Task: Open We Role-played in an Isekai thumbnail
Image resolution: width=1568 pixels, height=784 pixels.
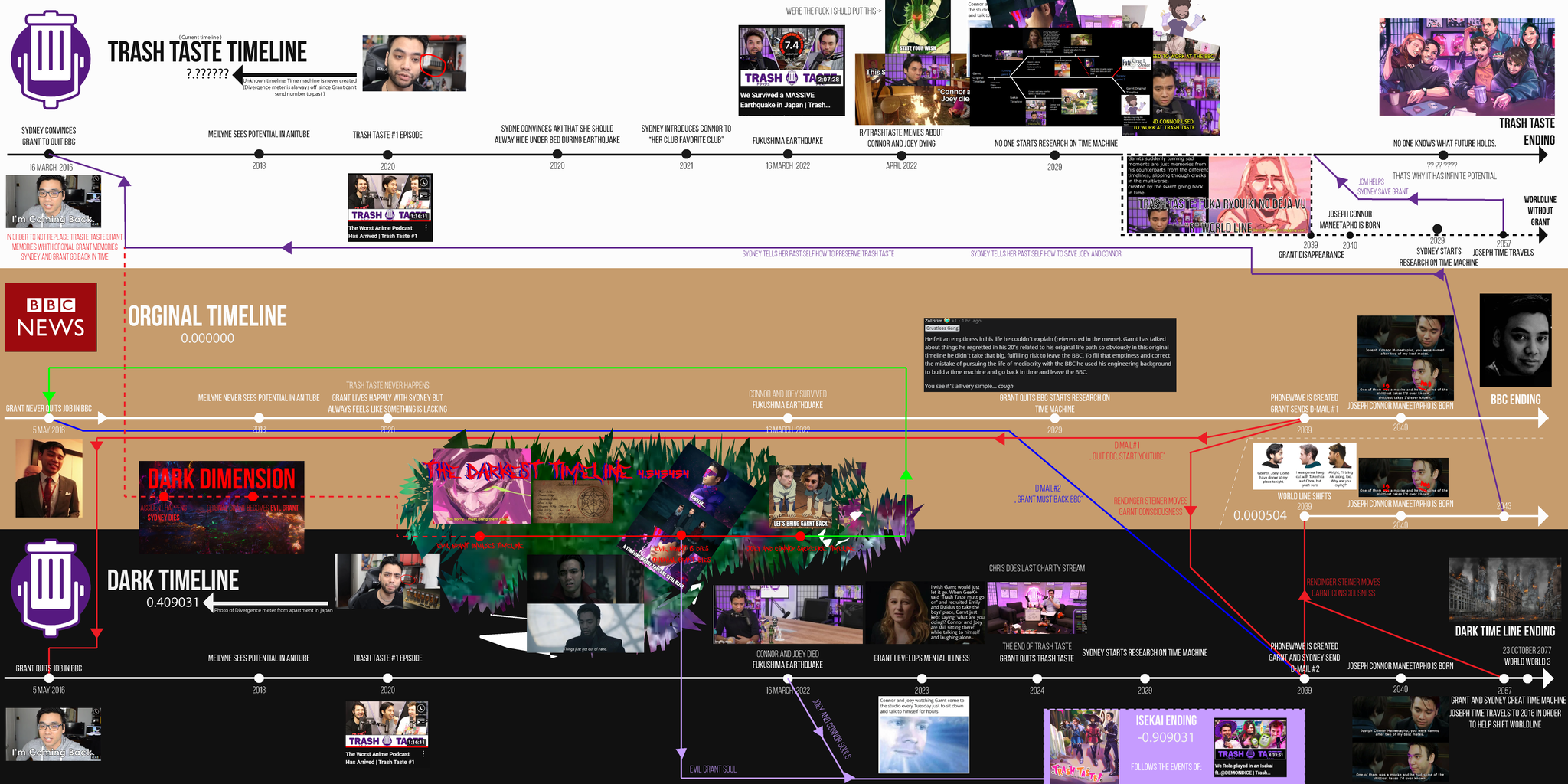Action: point(1250,748)
